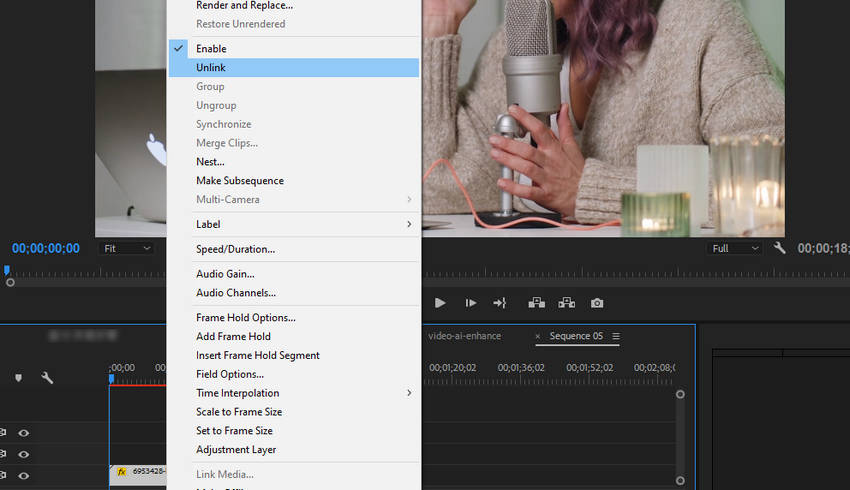Export frame with the camera icon

[597, 303]
